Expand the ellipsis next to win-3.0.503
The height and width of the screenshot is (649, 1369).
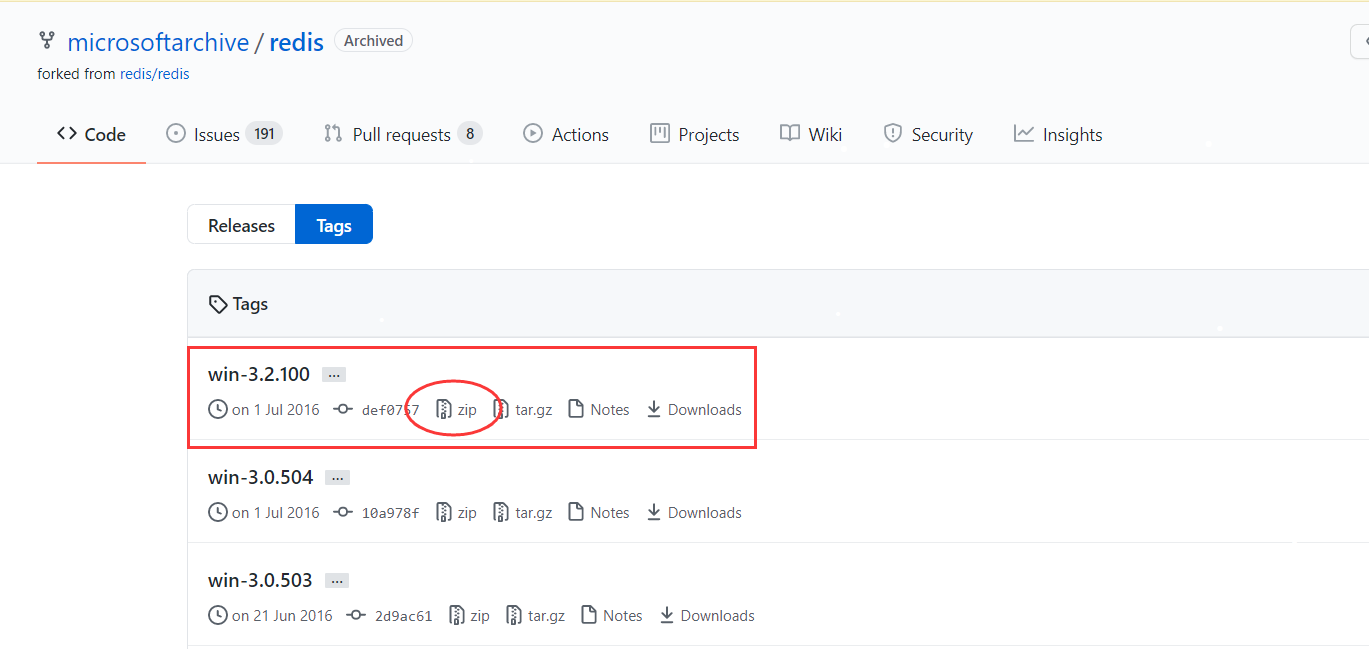337,581
